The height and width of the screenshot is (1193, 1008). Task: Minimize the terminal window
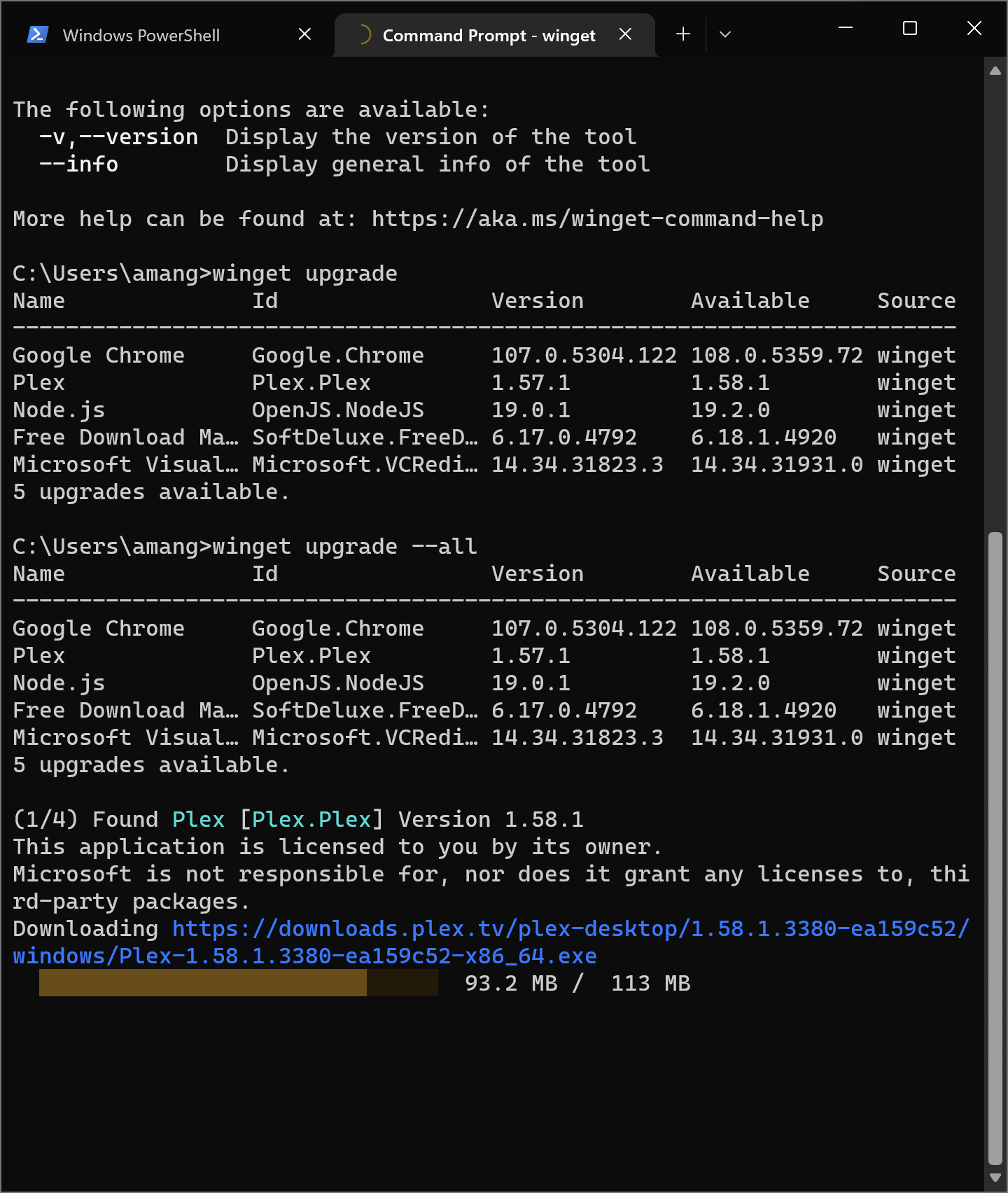point(846,28)
